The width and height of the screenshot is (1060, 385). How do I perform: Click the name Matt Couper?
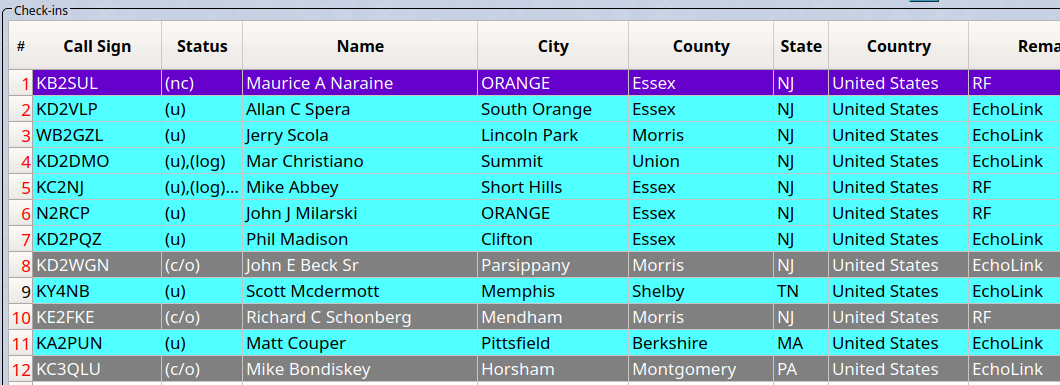295,343
